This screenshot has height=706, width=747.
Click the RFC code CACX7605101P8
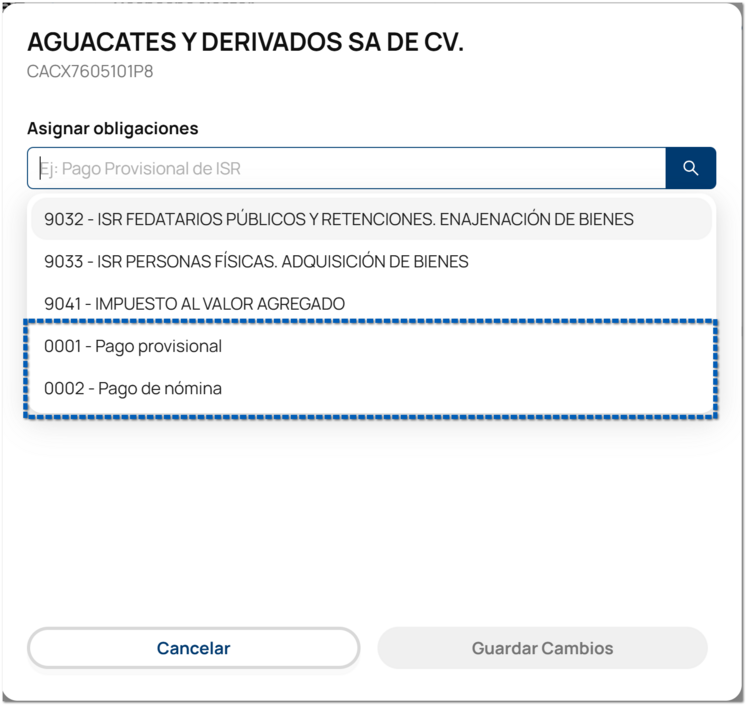click(x=90, y=72)
